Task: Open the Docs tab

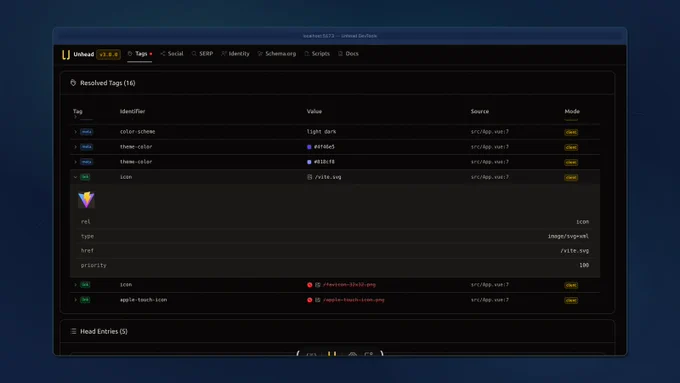Action: [x=348, y=54]
